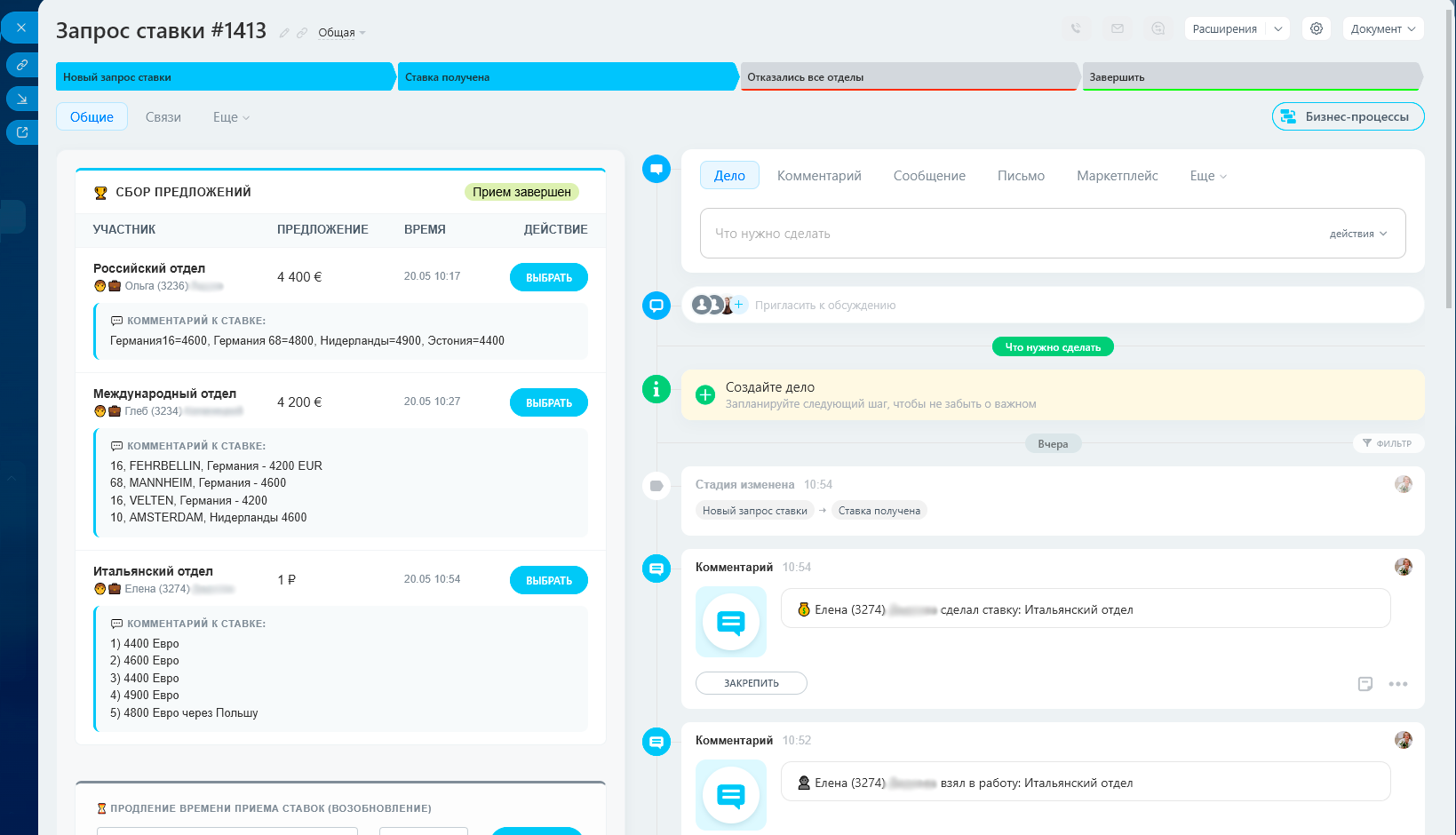Select the Комментарий timeline tab
Viewport: 1456px width, 835px height.
coord(819,176)
